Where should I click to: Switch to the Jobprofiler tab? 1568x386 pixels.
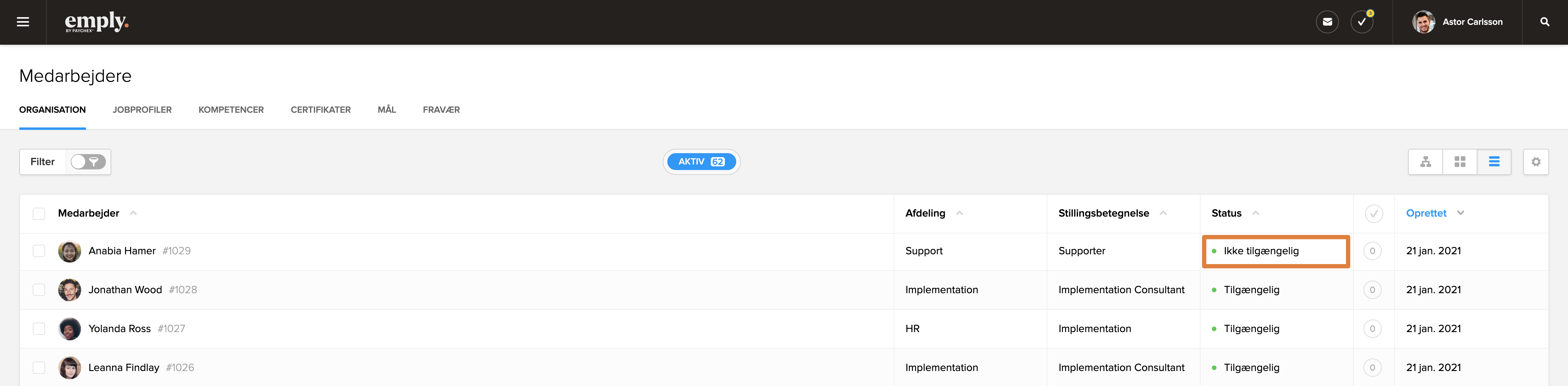[142, 110]
